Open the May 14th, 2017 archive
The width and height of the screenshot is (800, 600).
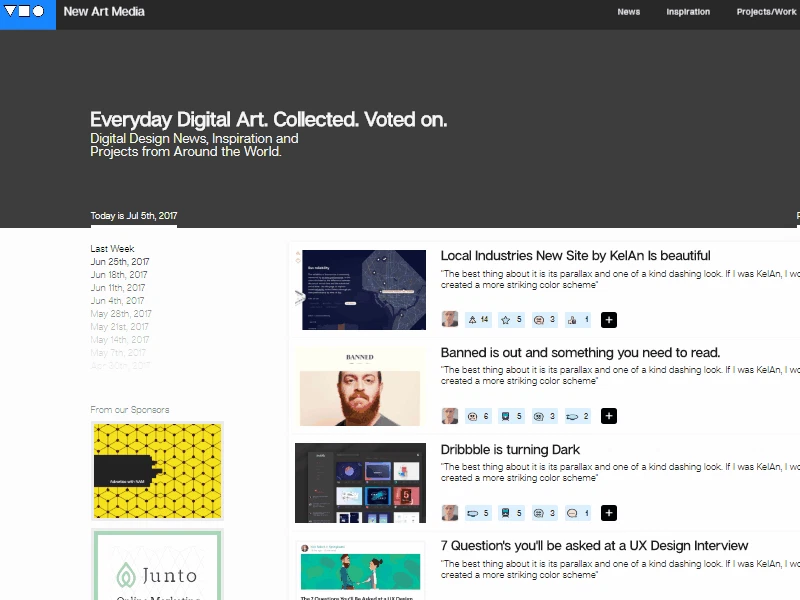pyautogui.click(x=120, y=340)
